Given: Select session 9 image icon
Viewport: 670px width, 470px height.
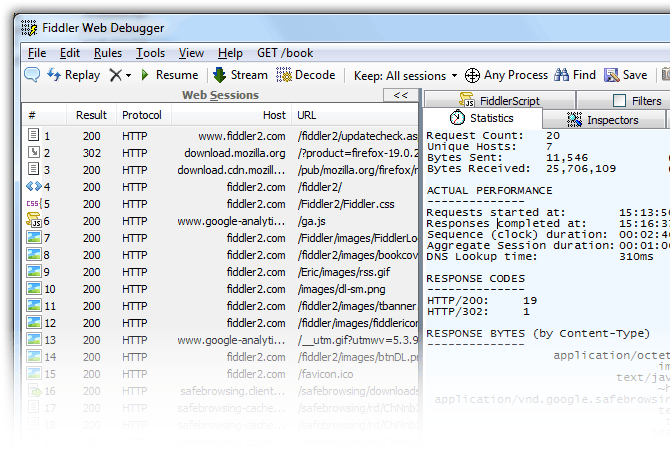Looking at the screenshot, I should [34, 271].
